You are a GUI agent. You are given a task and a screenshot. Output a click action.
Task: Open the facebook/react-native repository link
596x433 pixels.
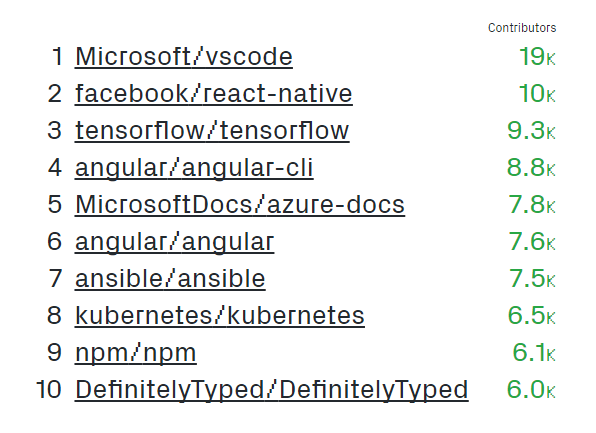click(x=214, y=94)
